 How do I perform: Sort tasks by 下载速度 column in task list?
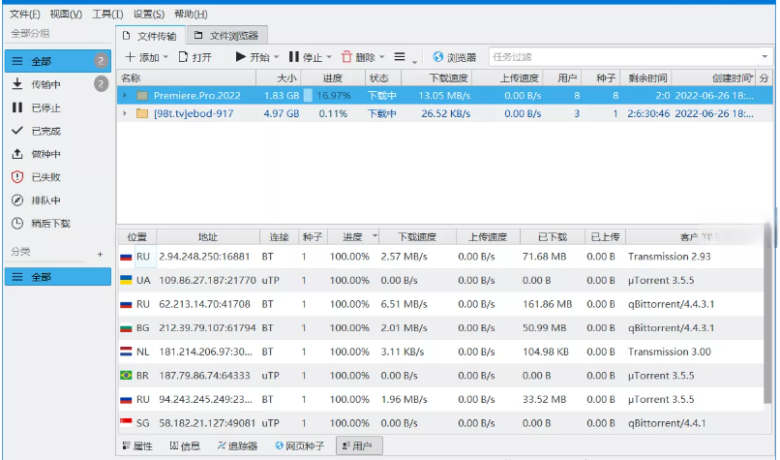(x=437, y=78)
